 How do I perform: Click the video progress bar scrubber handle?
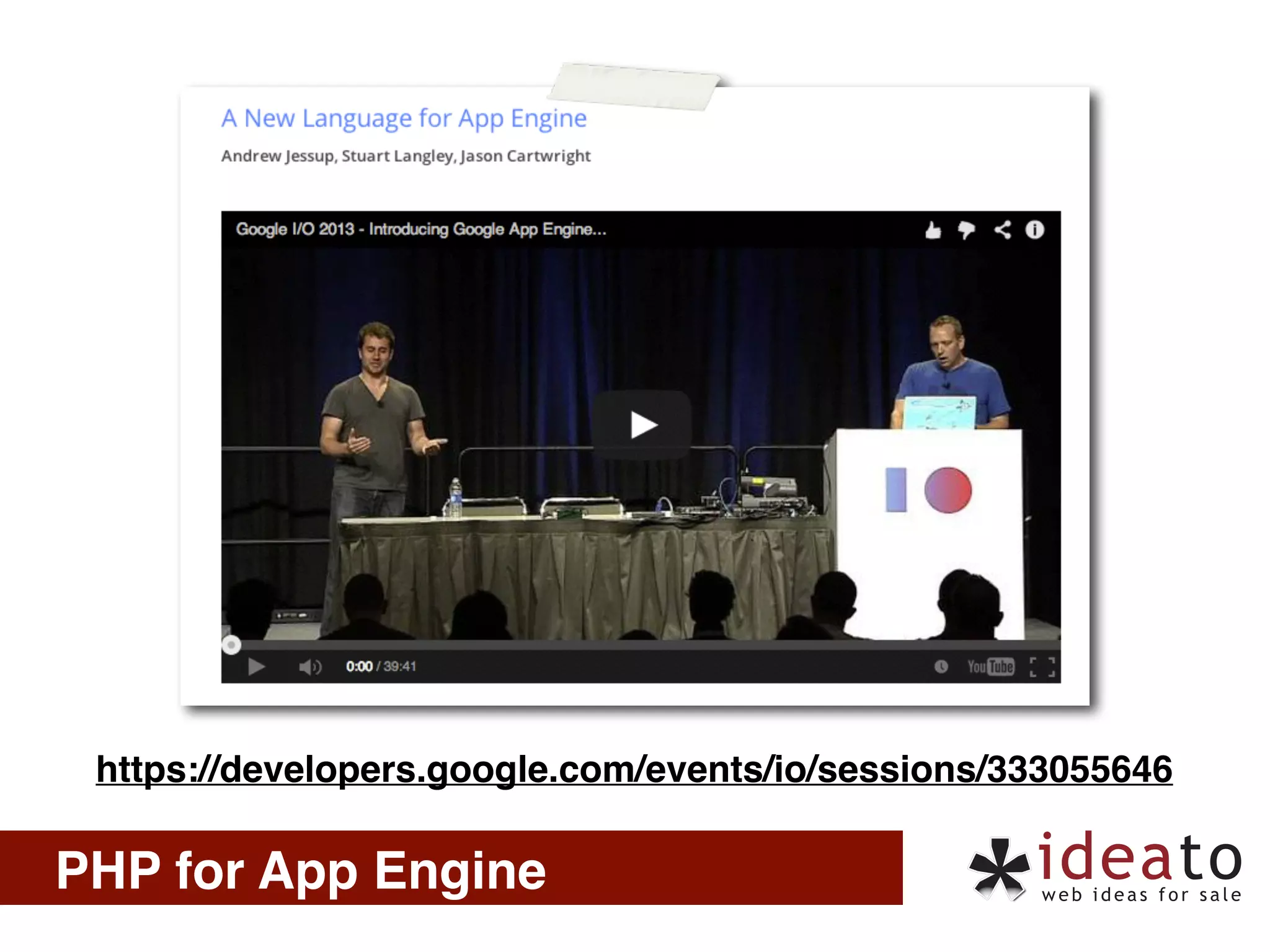point(231,645)
